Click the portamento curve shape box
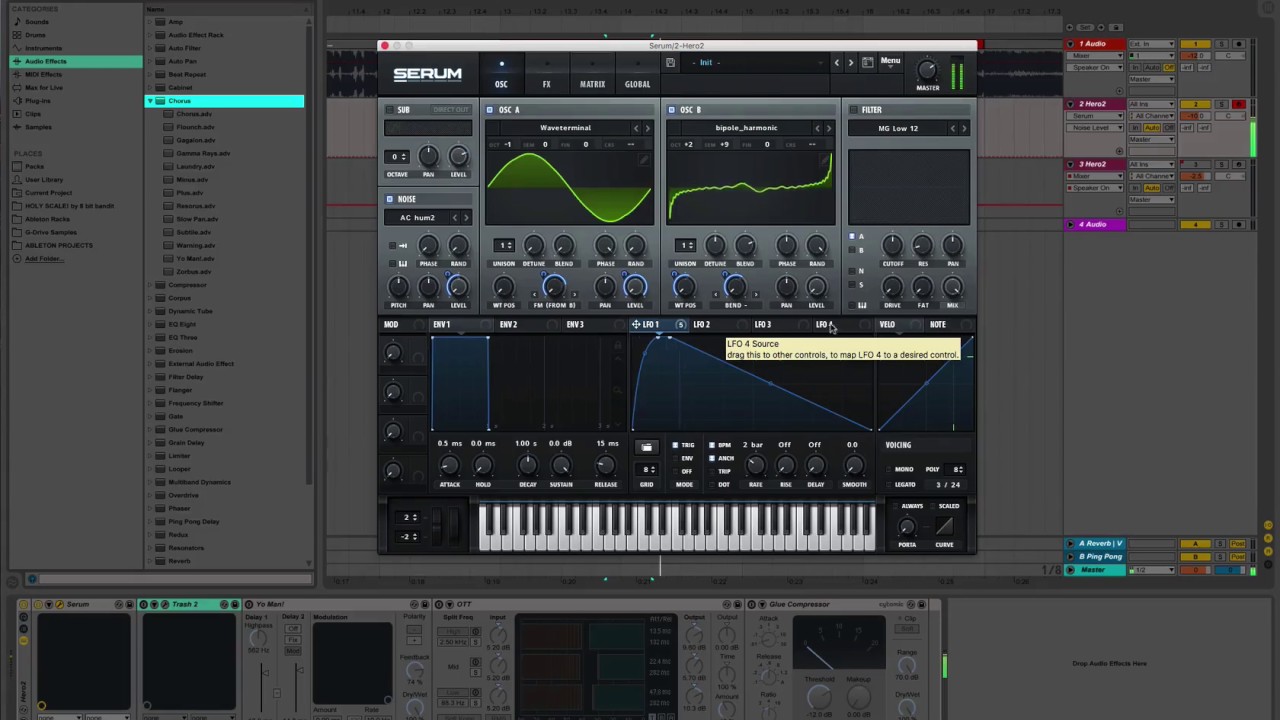The image size is (1280, 720). pos(944,525)
